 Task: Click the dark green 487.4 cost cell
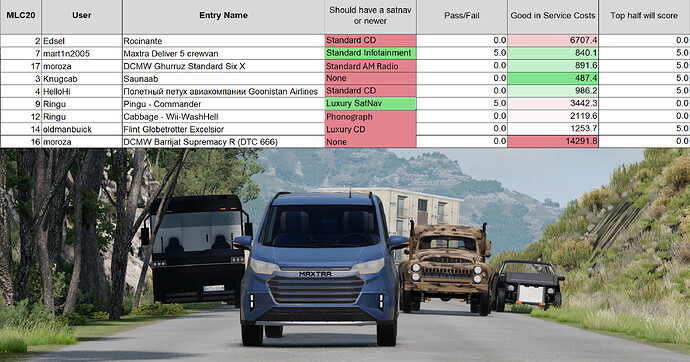point(553,78)
